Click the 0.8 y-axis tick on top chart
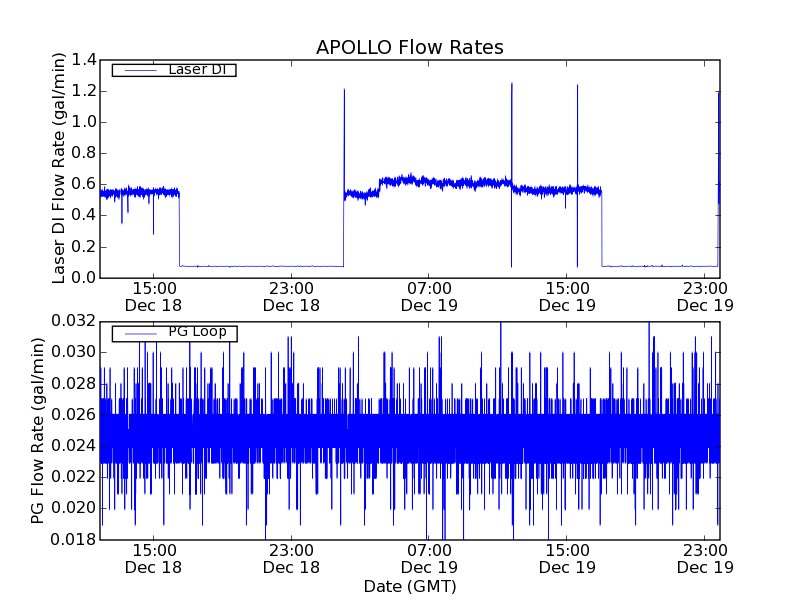Screen dimensions: 800x600 84,154
